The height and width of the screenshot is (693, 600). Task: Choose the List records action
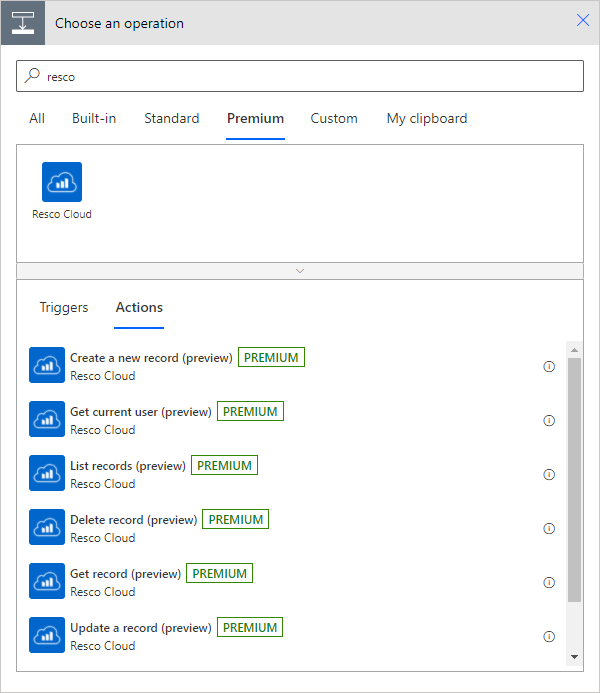point(128,466)
